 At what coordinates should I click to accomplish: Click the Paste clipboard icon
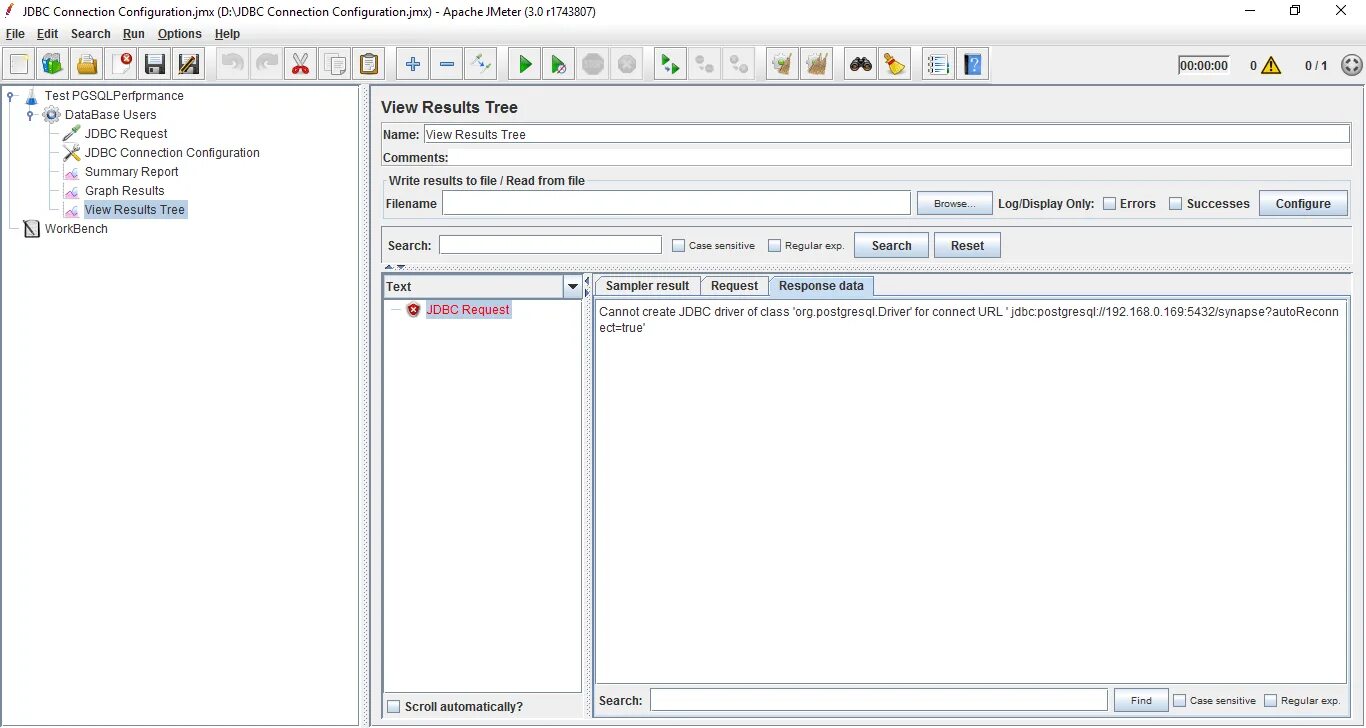[x=369, y=65]
